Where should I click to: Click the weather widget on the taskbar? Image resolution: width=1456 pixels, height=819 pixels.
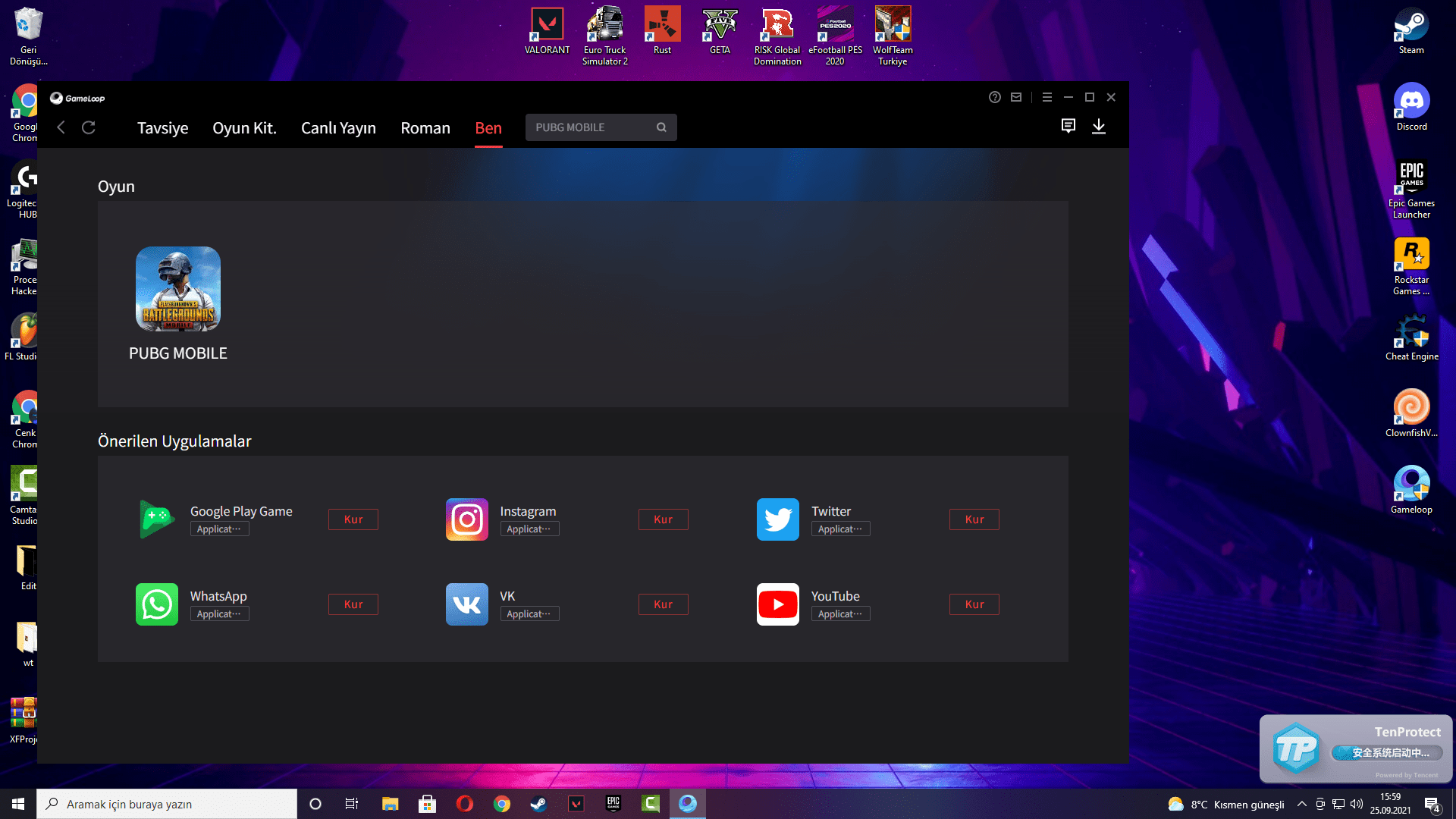pyautogui.click(x=1226, y=804)
